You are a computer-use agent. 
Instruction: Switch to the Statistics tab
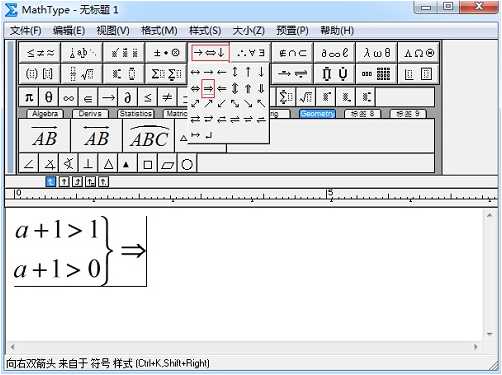click(x=136, y=114)
